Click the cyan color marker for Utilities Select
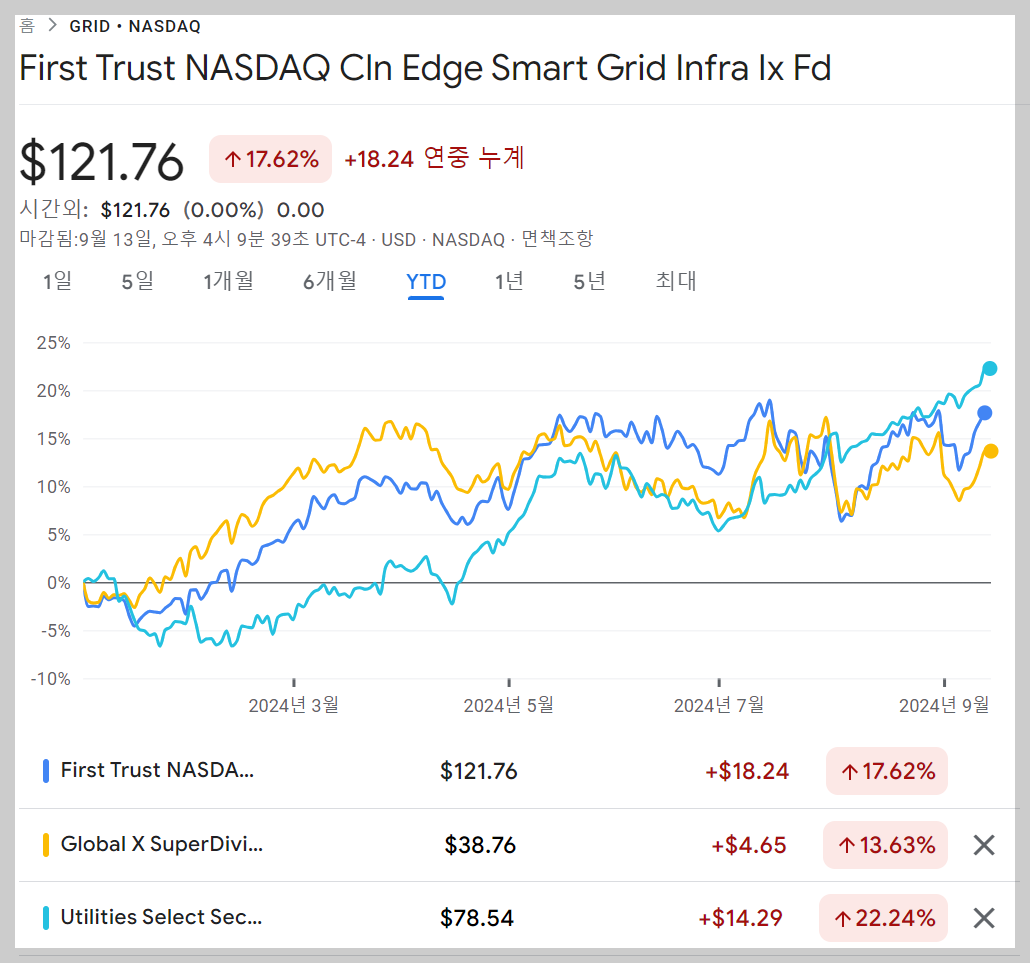1030x963 pixels. (x=46, y=918)
